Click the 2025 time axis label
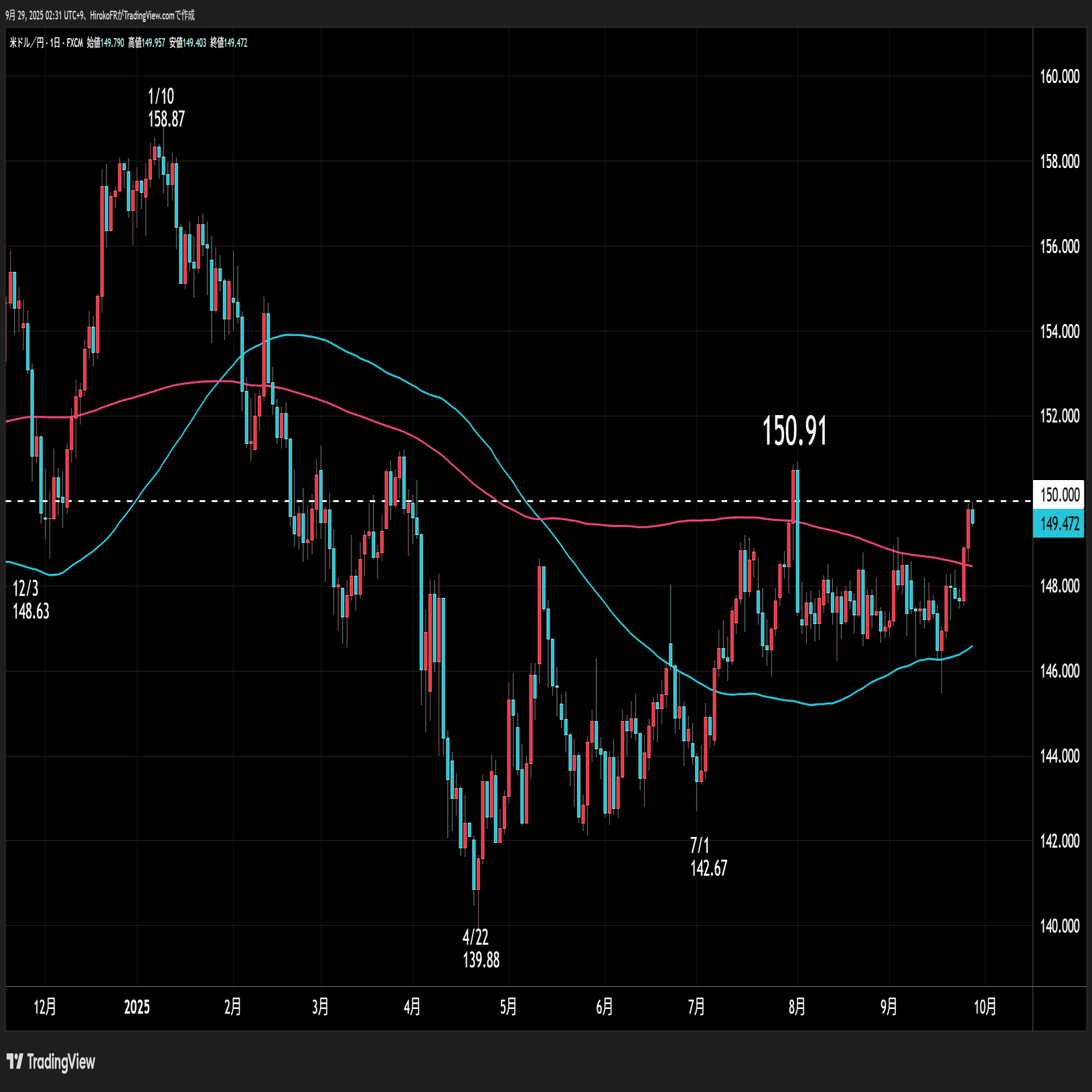The height and width of the screenshot is (1092, 1092). point(137,1007)
